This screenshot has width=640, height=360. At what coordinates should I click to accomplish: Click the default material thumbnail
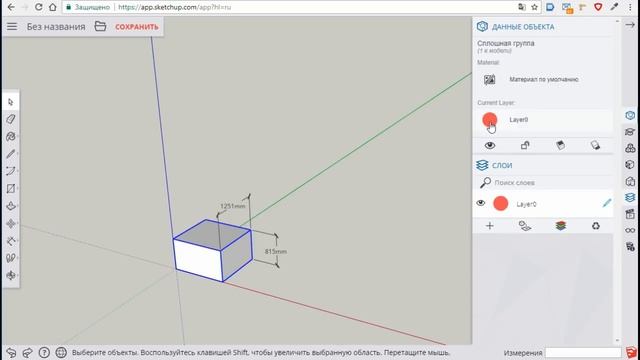pos(489,80)
